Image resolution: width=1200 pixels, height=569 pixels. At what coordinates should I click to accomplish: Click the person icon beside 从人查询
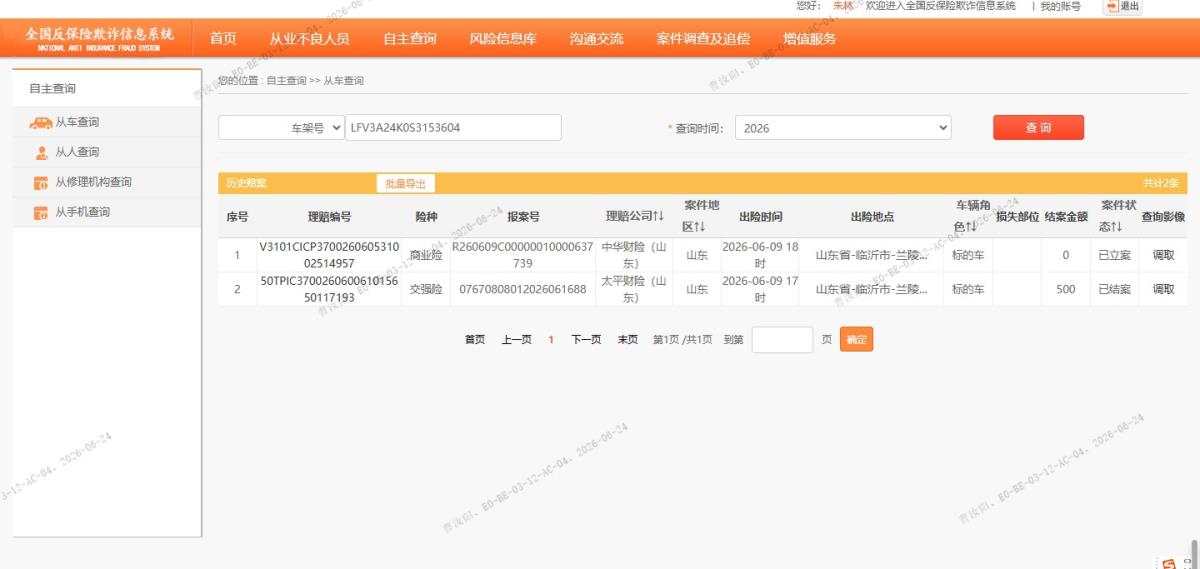coord(41,153)
